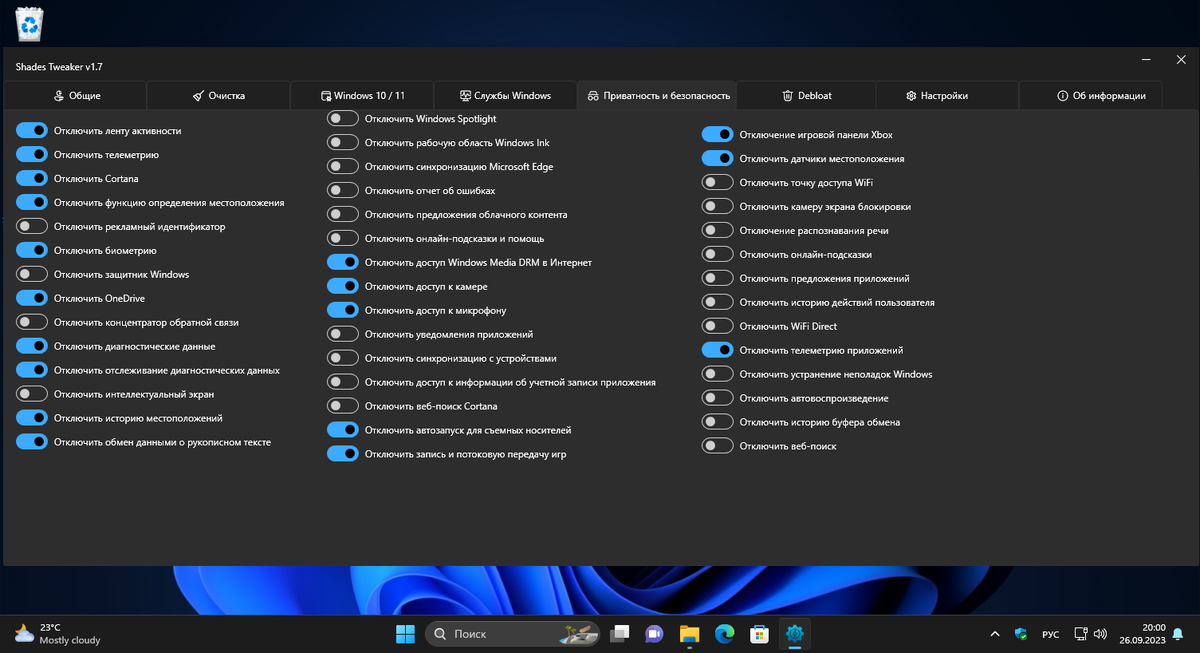
Task: Toggle the Отключить биометрию switch
Action: [32, 250]
